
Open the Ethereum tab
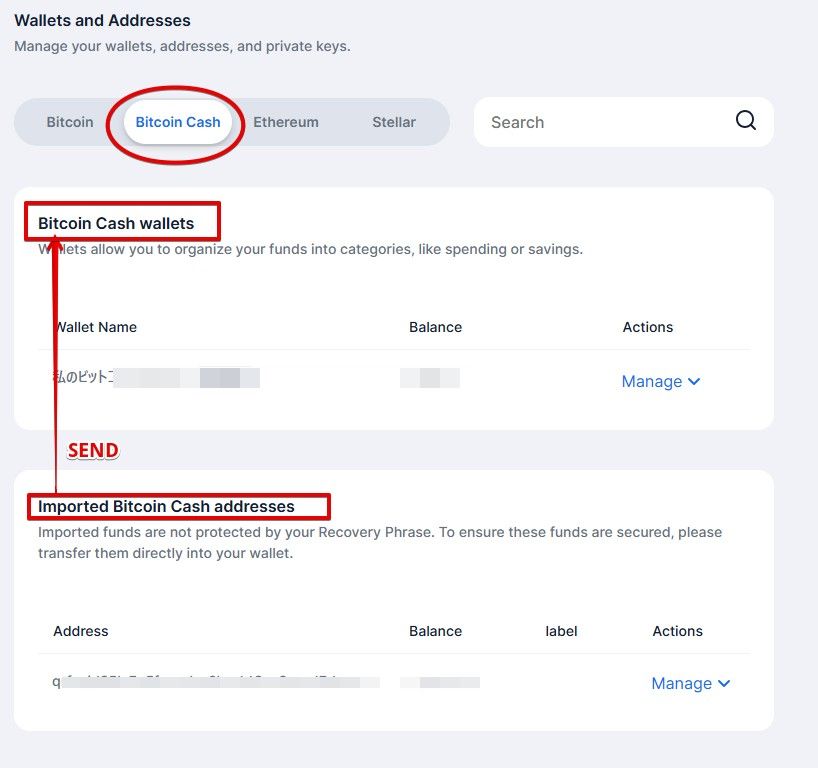point(286,122)
